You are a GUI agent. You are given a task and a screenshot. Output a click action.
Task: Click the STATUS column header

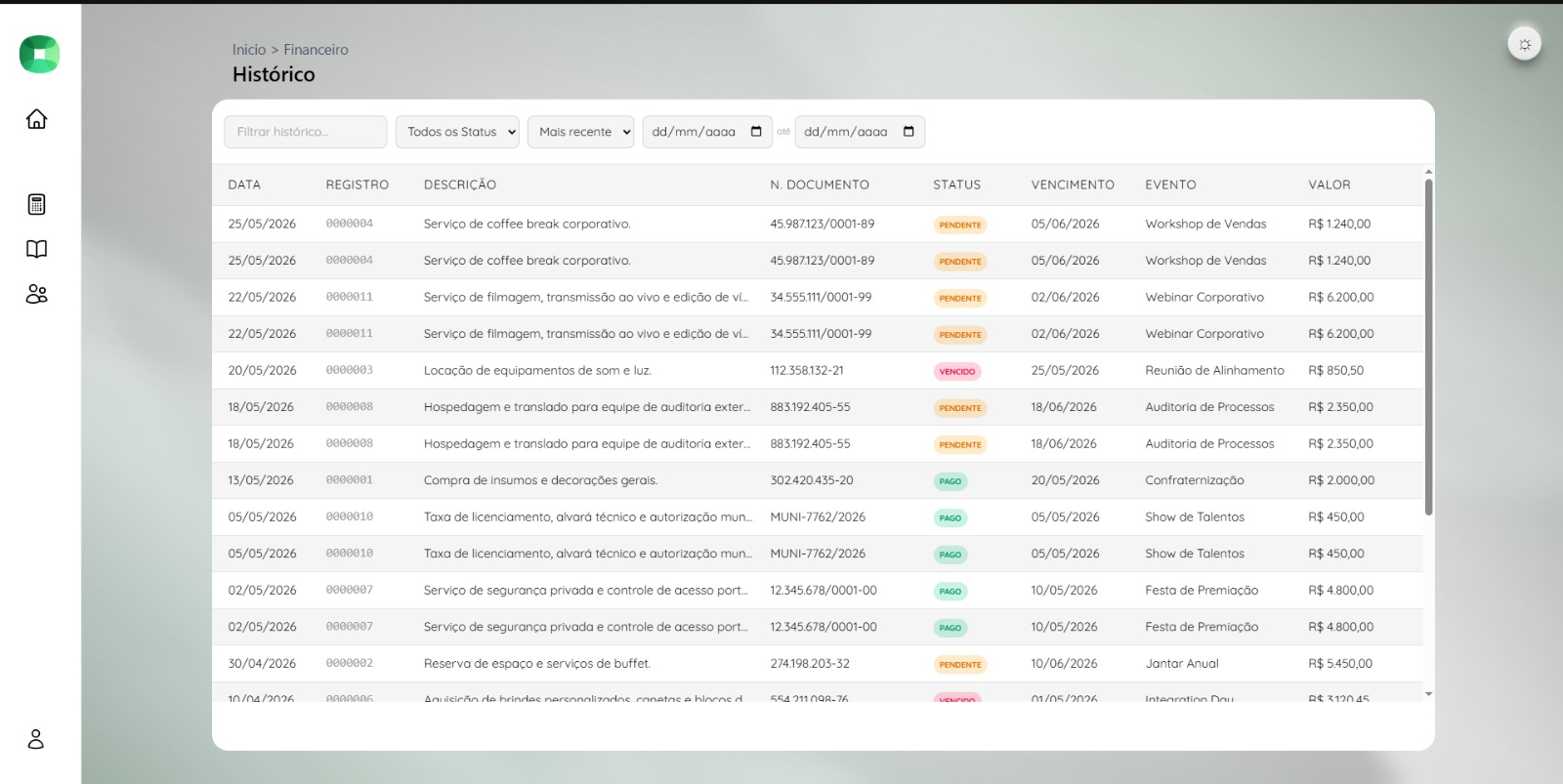pyautogui.click(x=956, y=185)
